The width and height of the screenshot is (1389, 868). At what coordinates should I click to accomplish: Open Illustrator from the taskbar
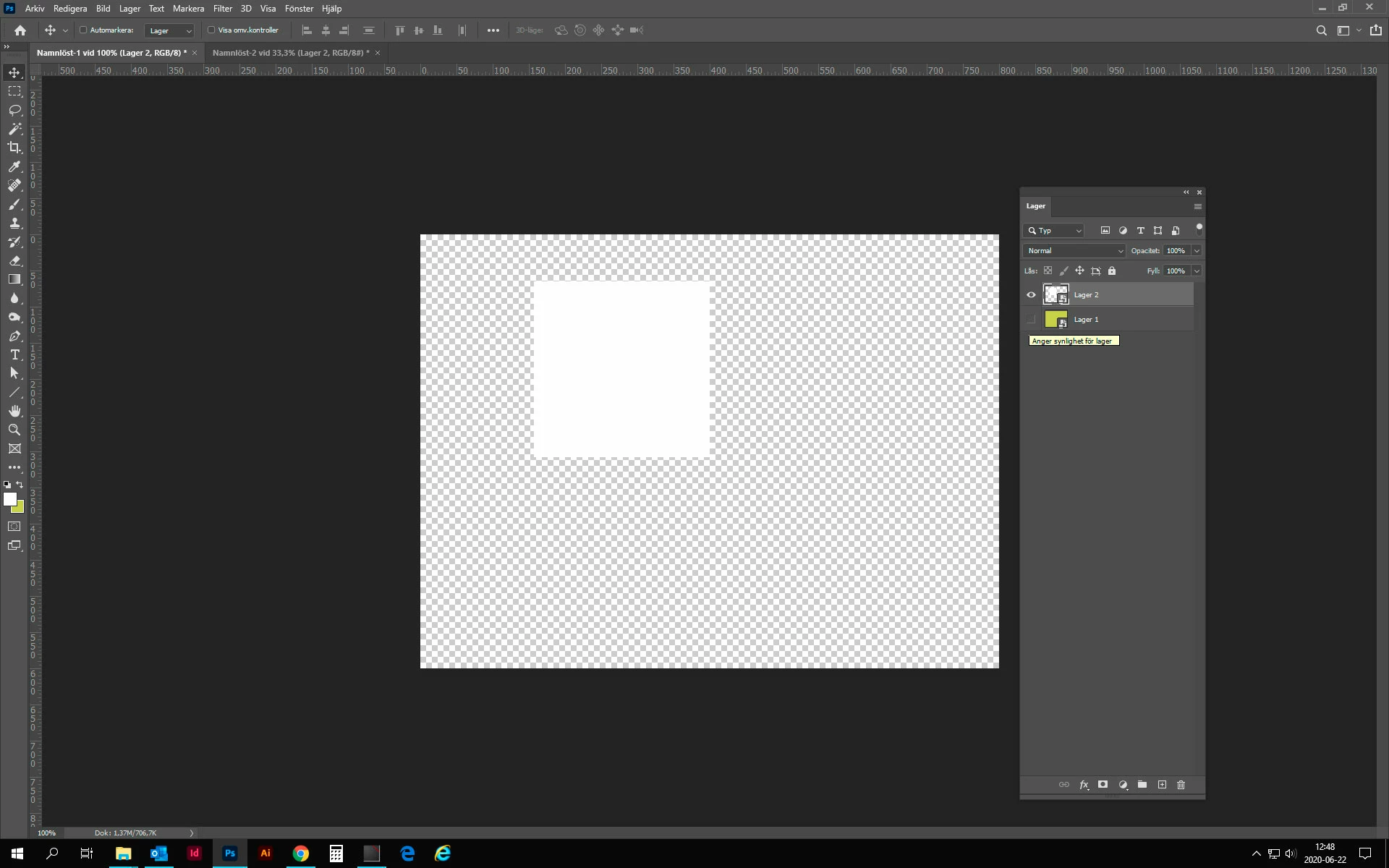[x=266, y=854]
